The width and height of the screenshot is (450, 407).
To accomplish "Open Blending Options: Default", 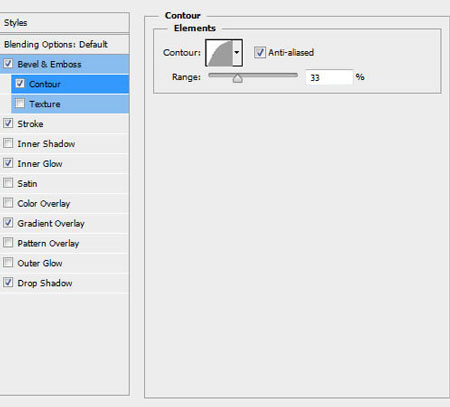I will tap(64, 44).
